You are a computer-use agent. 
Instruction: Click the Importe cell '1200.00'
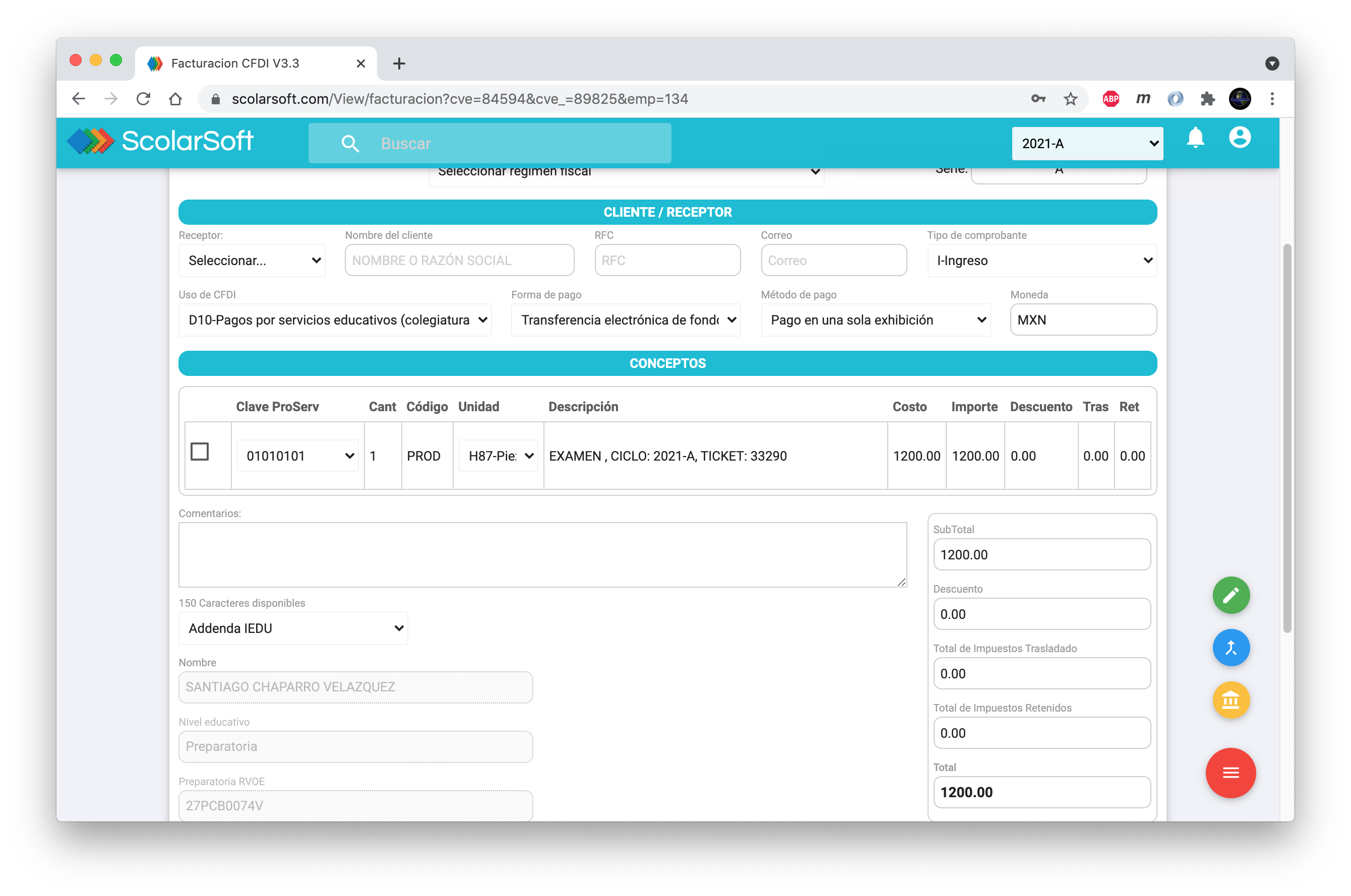point(975,456)
